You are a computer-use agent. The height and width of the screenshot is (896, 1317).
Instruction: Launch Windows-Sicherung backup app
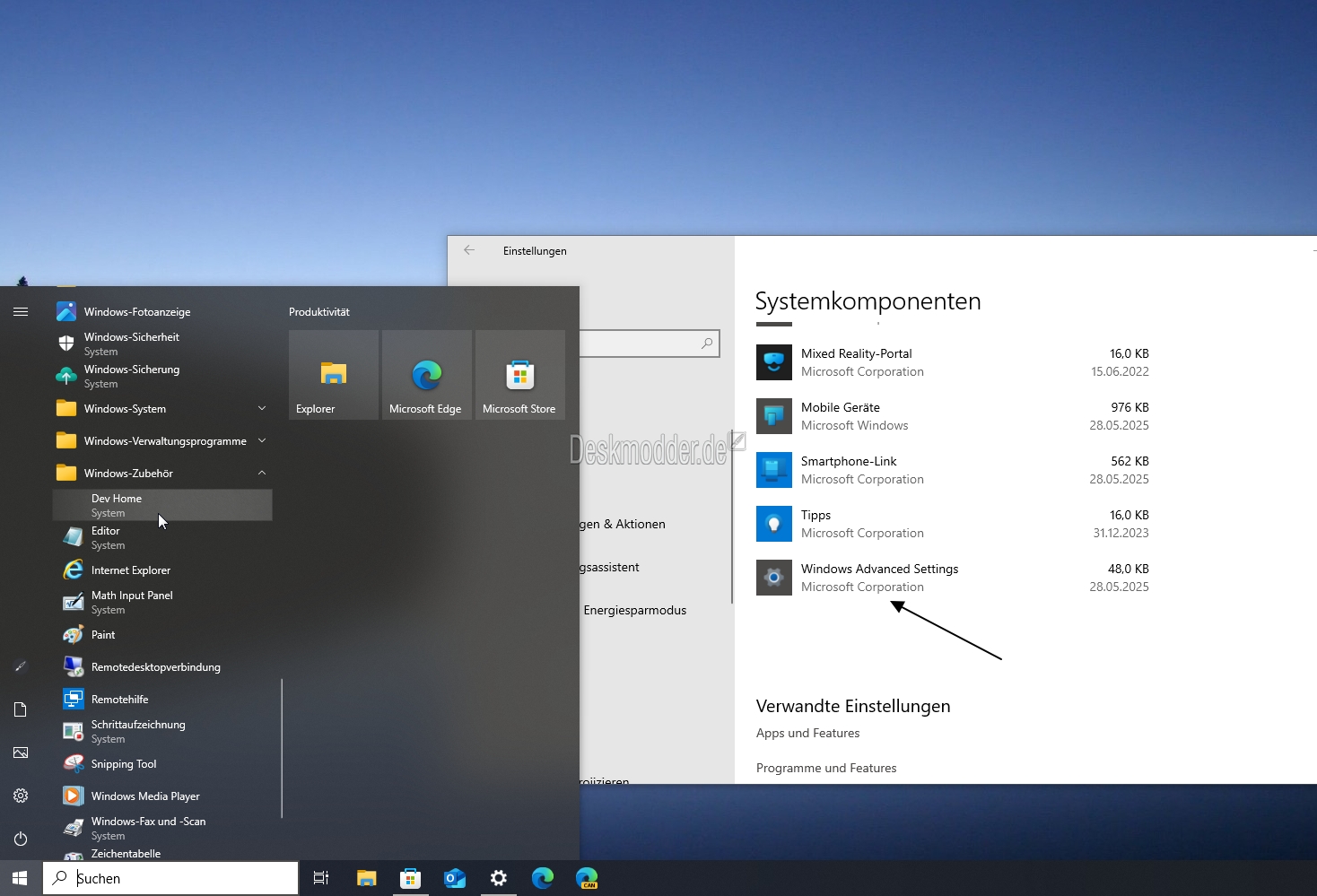[x=161, y=376]
